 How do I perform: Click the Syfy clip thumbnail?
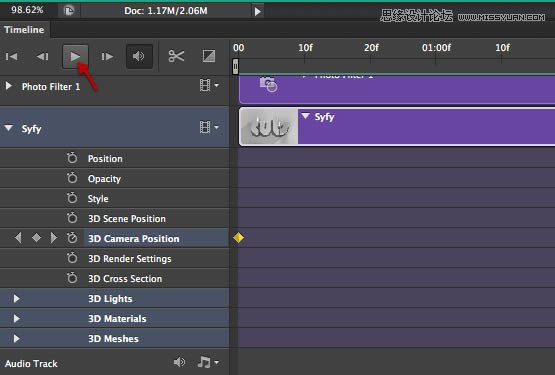(269, 127)
